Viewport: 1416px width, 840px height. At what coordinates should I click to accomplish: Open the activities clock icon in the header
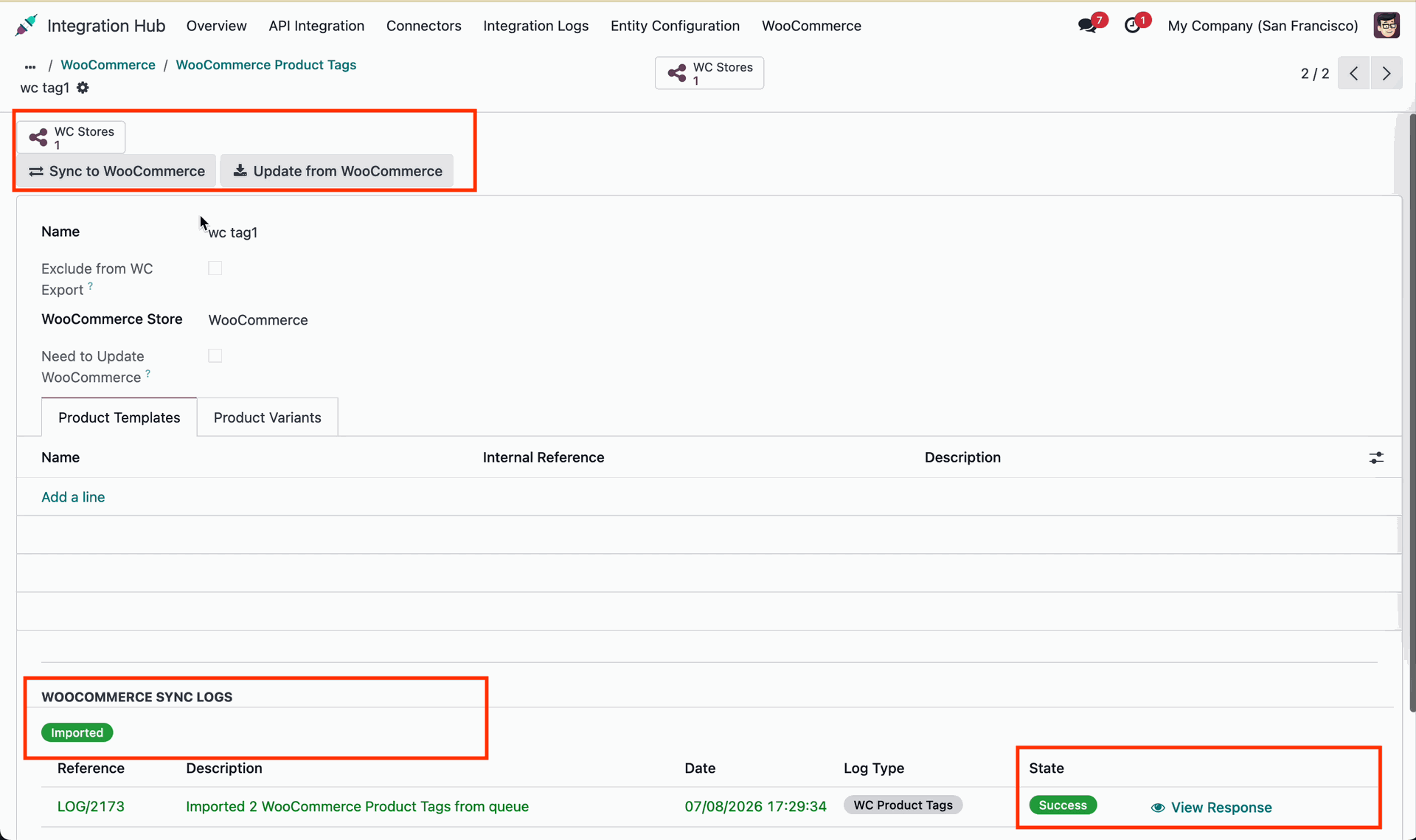click(x=1133, y=26)
